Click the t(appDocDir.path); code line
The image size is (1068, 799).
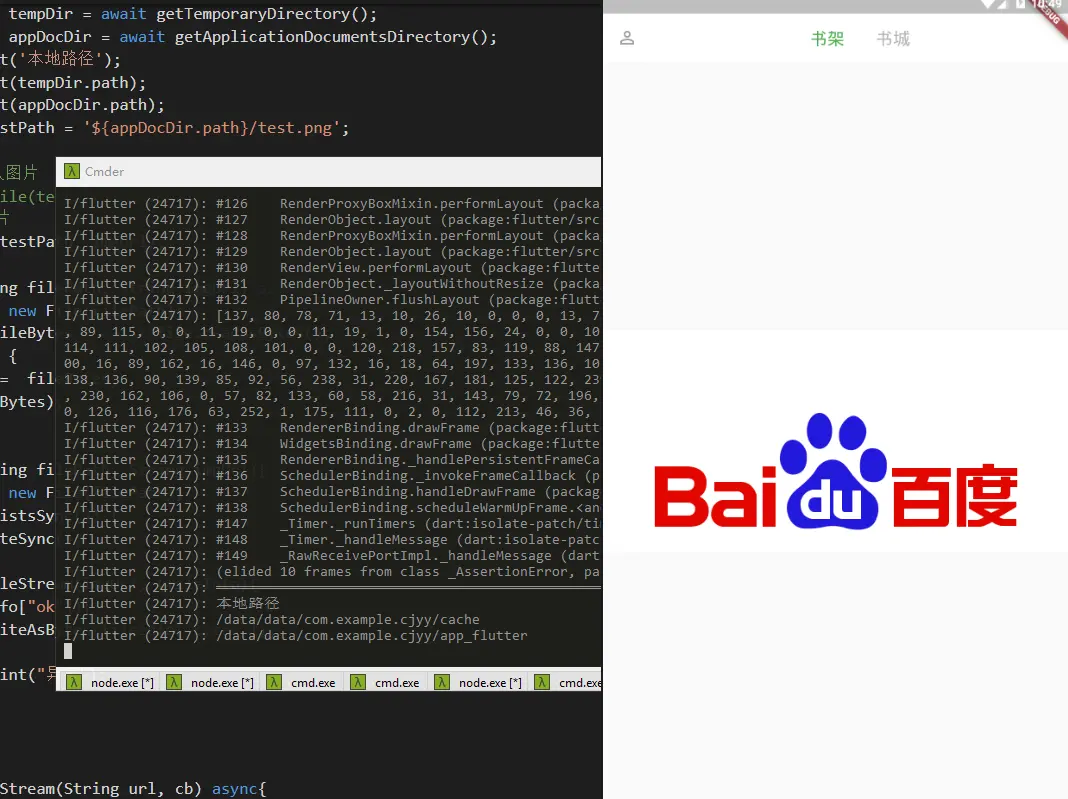pos(82,105)
